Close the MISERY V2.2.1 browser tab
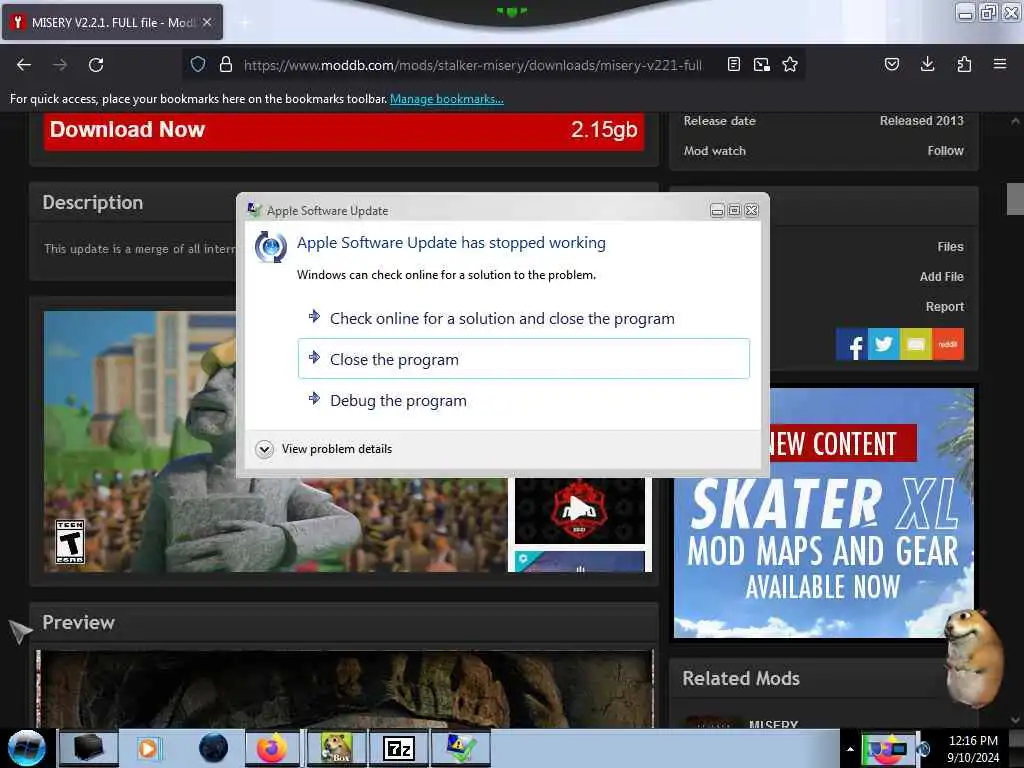Image resolution: width=1024 pixels, height=768 pixels. [207, 22]
